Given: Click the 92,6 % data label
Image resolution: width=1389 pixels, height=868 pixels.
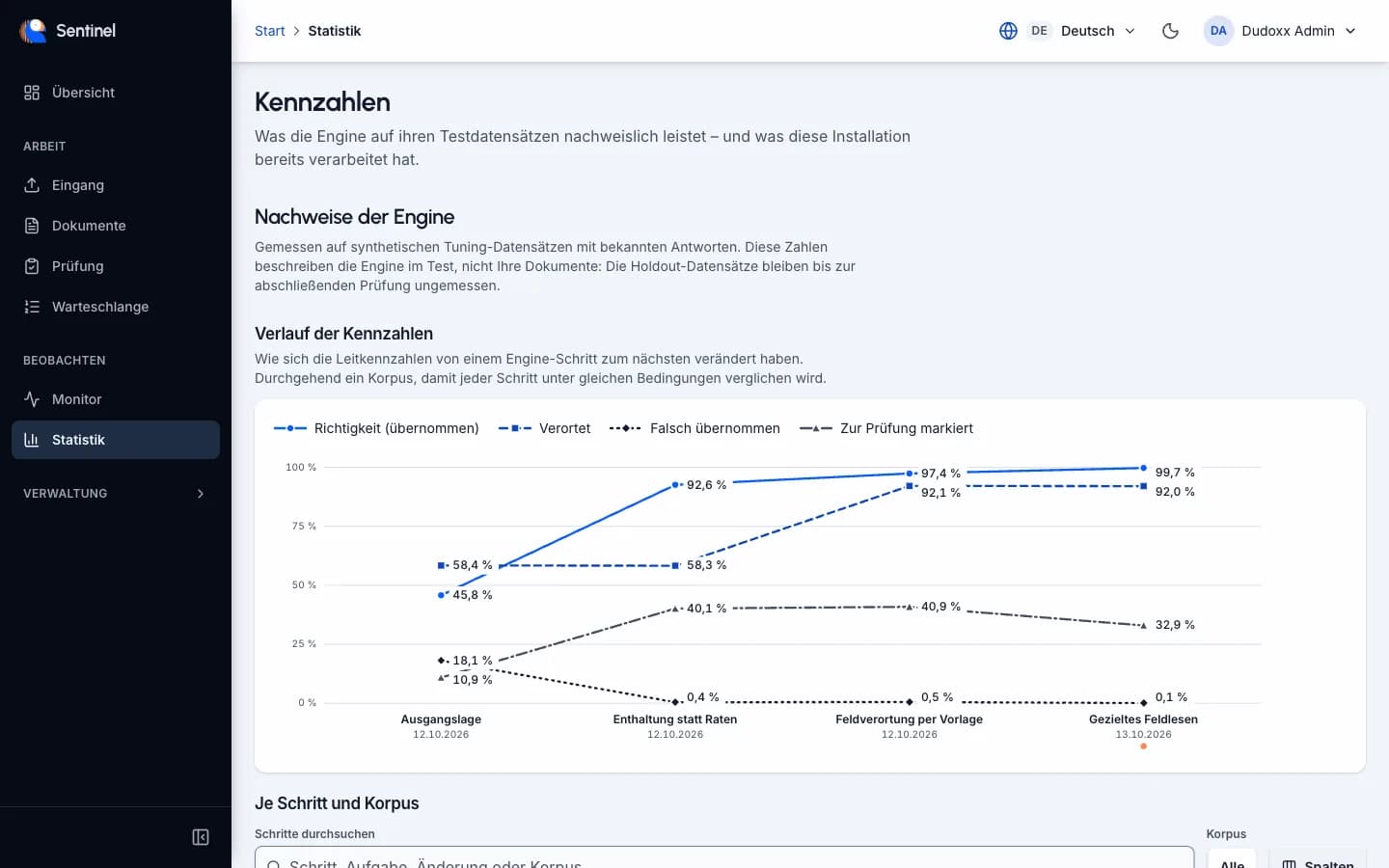Looking at the screenshot, I should click(x=706, y=485).
